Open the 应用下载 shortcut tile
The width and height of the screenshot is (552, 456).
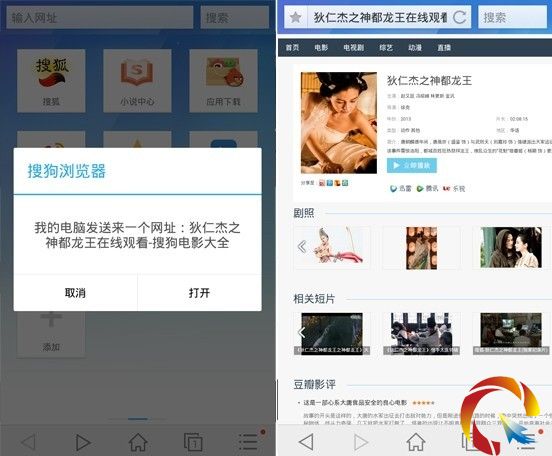[x=223, y=81]
